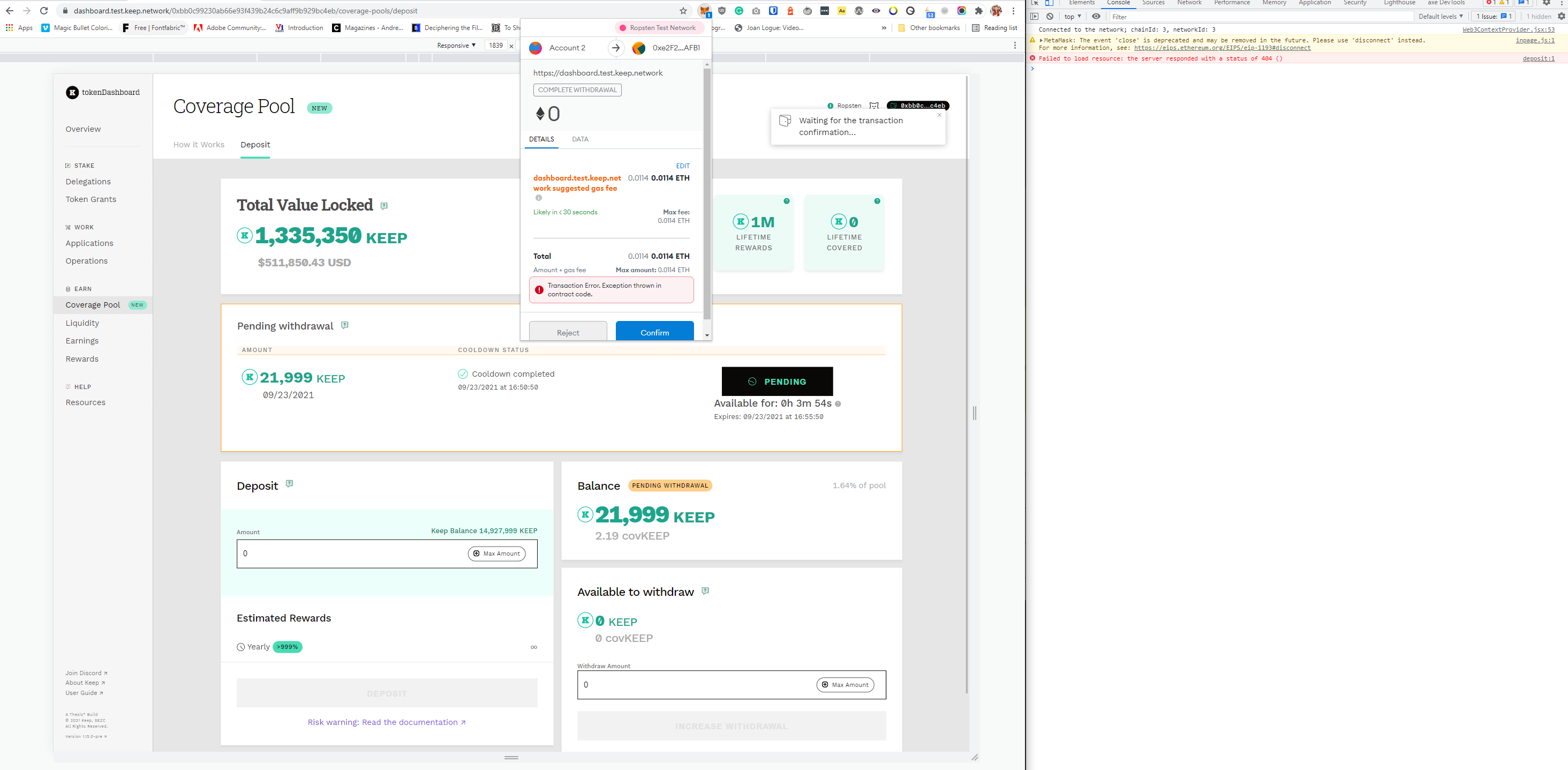Open console settings gear icon

click(1561, 17)
